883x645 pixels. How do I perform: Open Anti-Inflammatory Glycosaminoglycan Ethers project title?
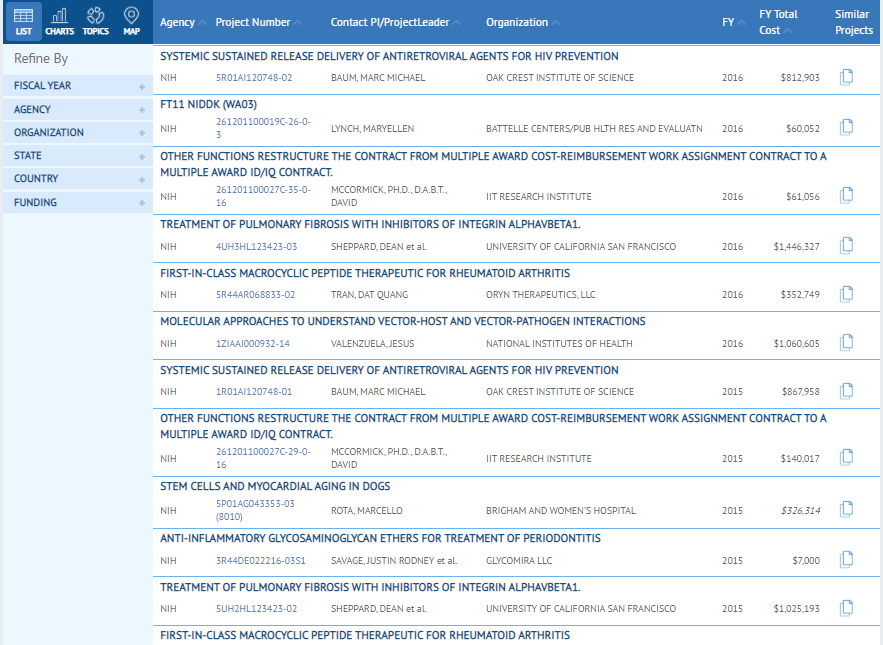(x=380, y=538)
